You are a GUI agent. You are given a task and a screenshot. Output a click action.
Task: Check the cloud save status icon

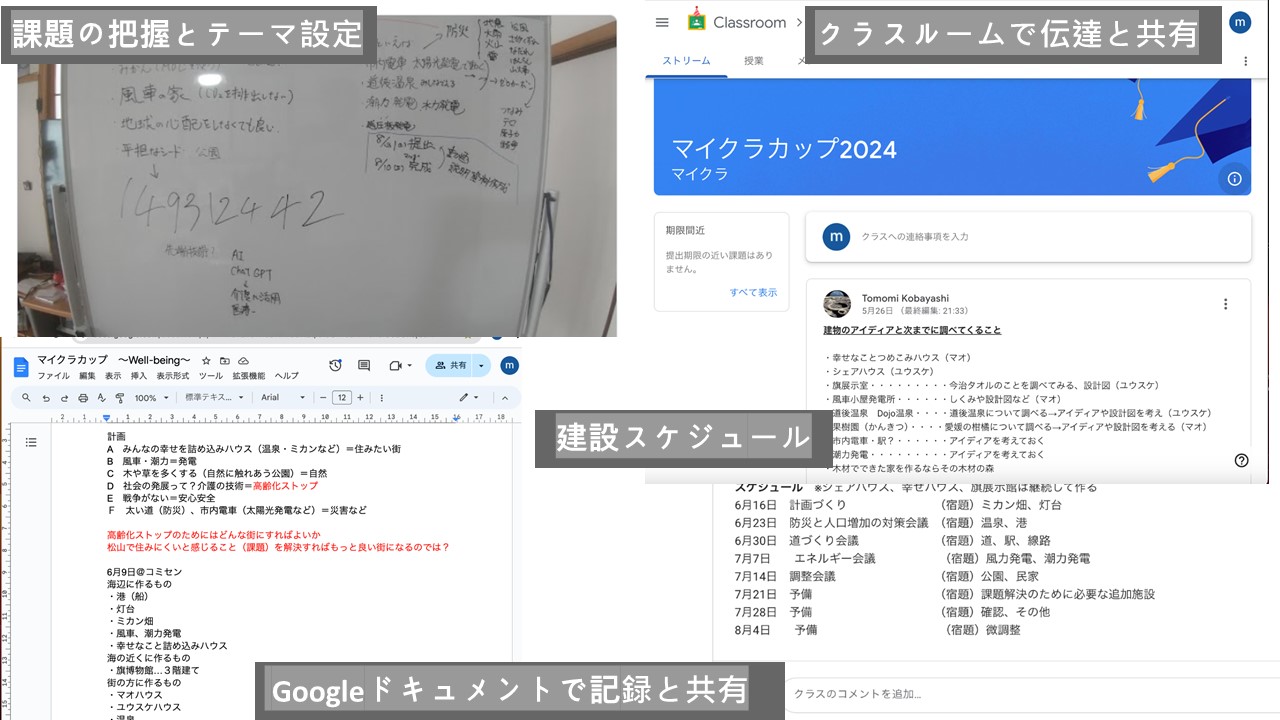pyautogui.click(x=243, y=361)
